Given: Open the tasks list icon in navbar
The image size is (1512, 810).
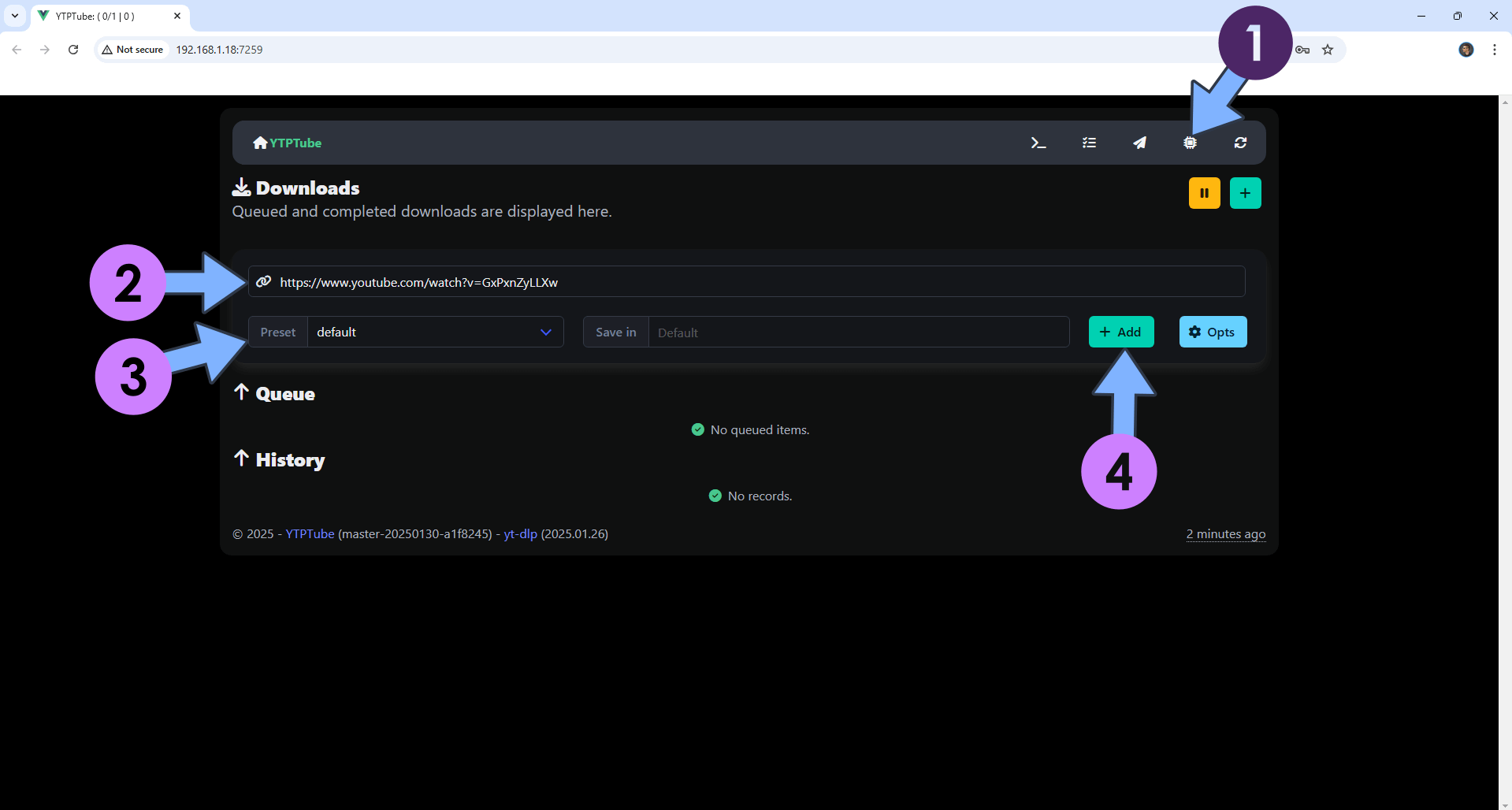Looking at the screenshot, I should click(1089, 143).
